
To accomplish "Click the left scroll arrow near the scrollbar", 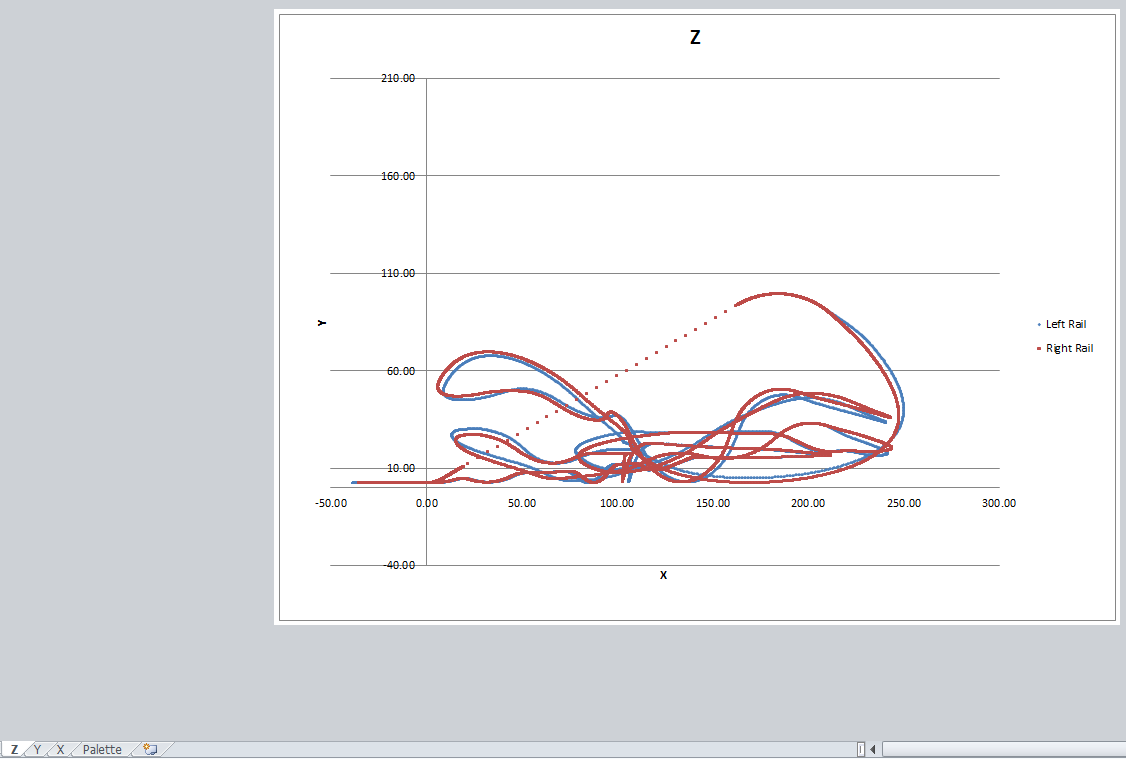I will tap(872, 748).
